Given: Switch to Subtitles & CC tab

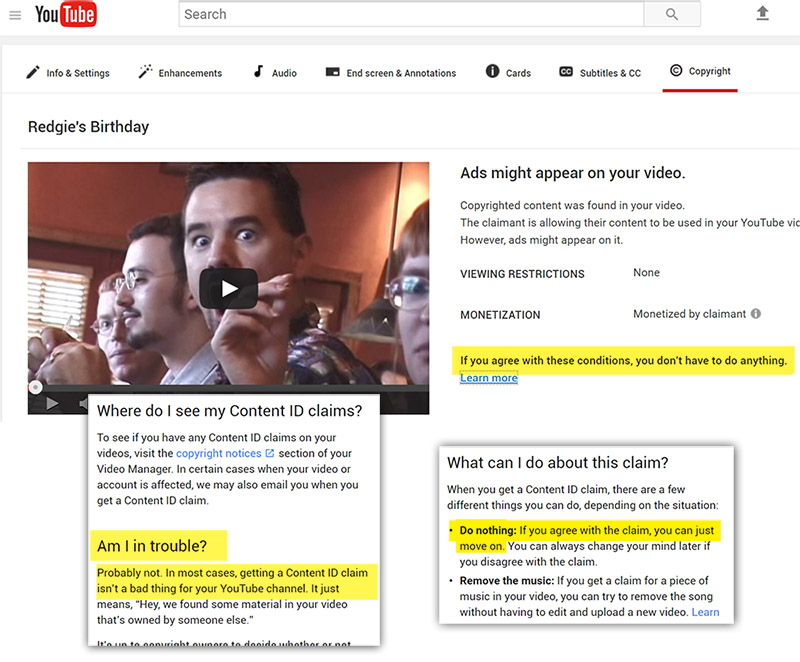Looking at the screenshot, I should [x=600, y=73].
